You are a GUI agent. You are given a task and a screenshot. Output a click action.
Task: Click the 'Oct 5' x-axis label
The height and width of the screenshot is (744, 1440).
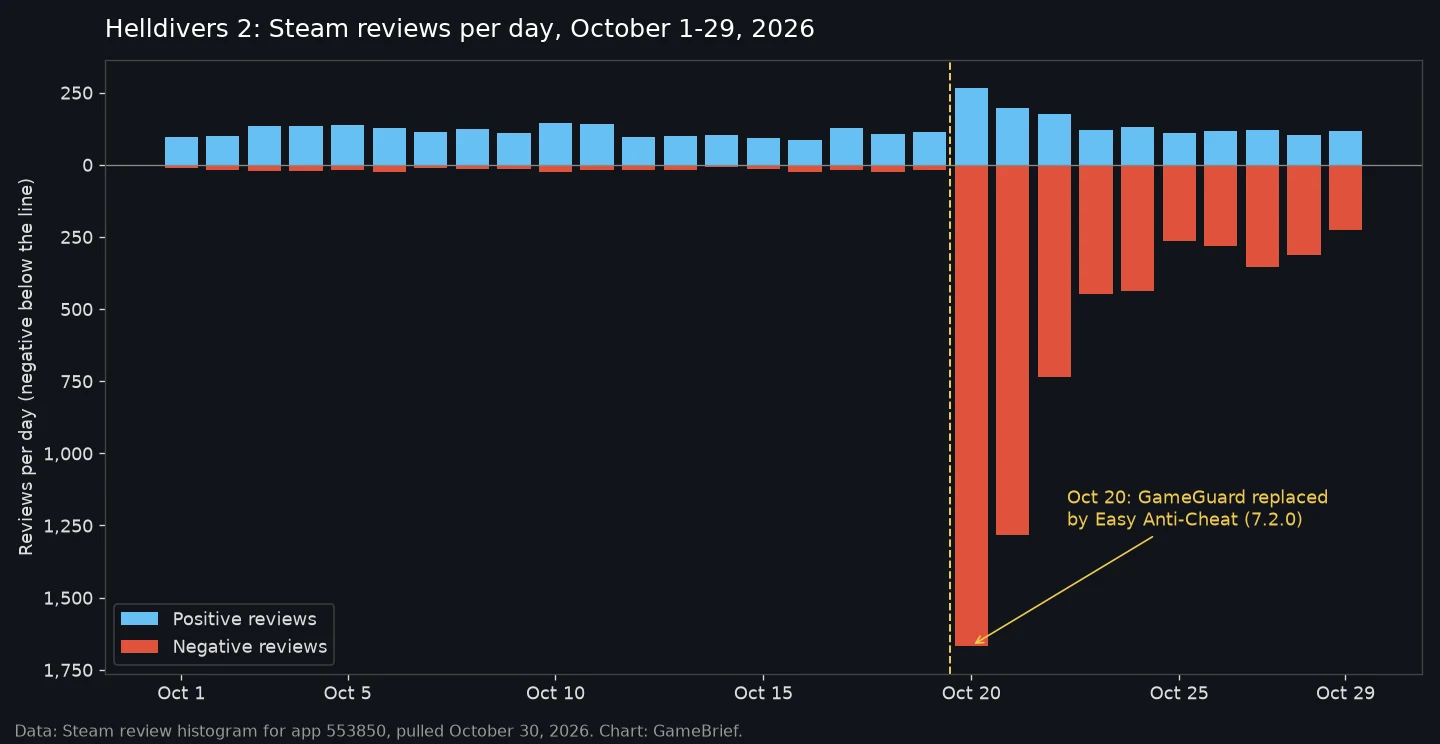[348, 693]
